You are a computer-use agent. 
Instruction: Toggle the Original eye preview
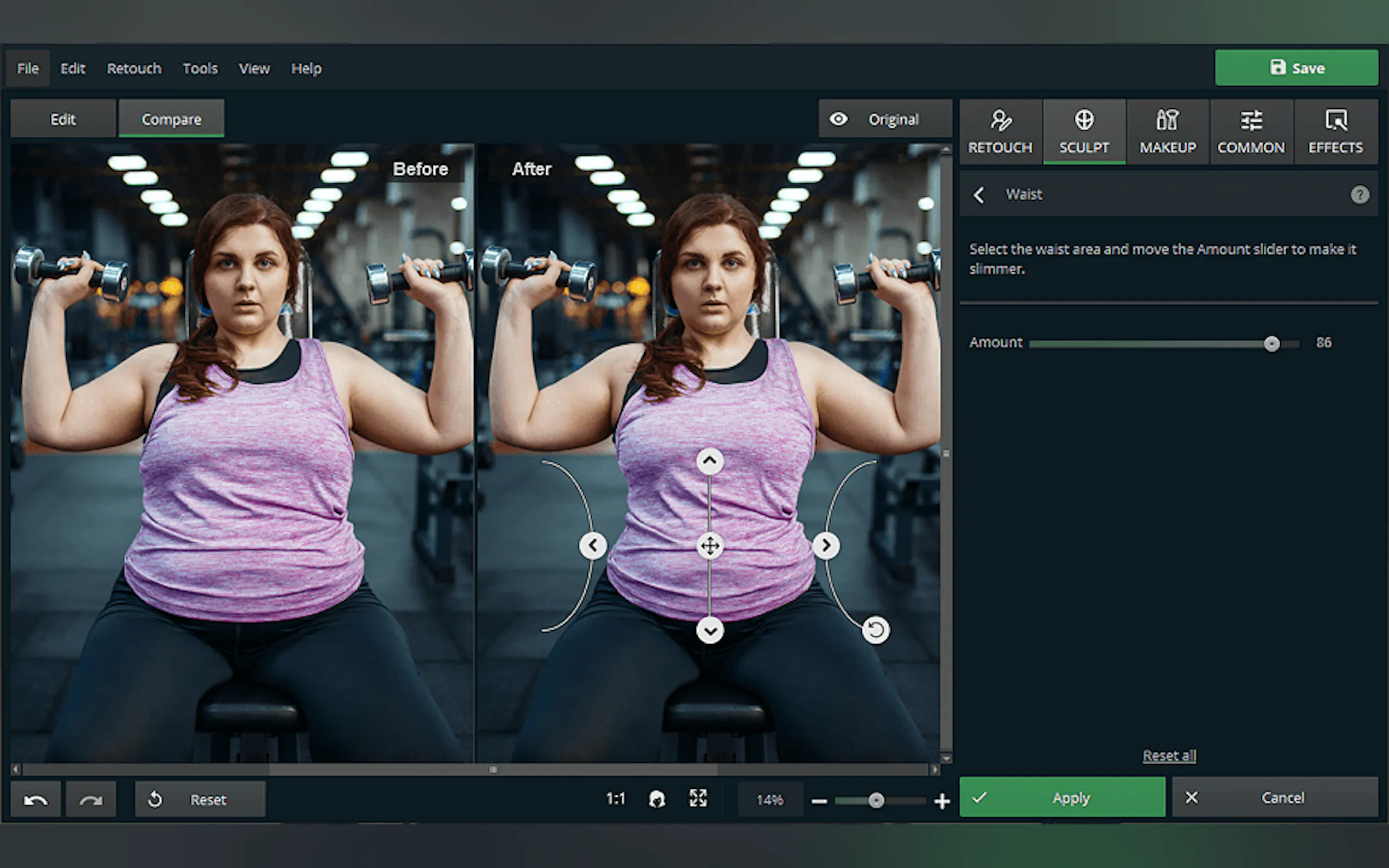884,119
